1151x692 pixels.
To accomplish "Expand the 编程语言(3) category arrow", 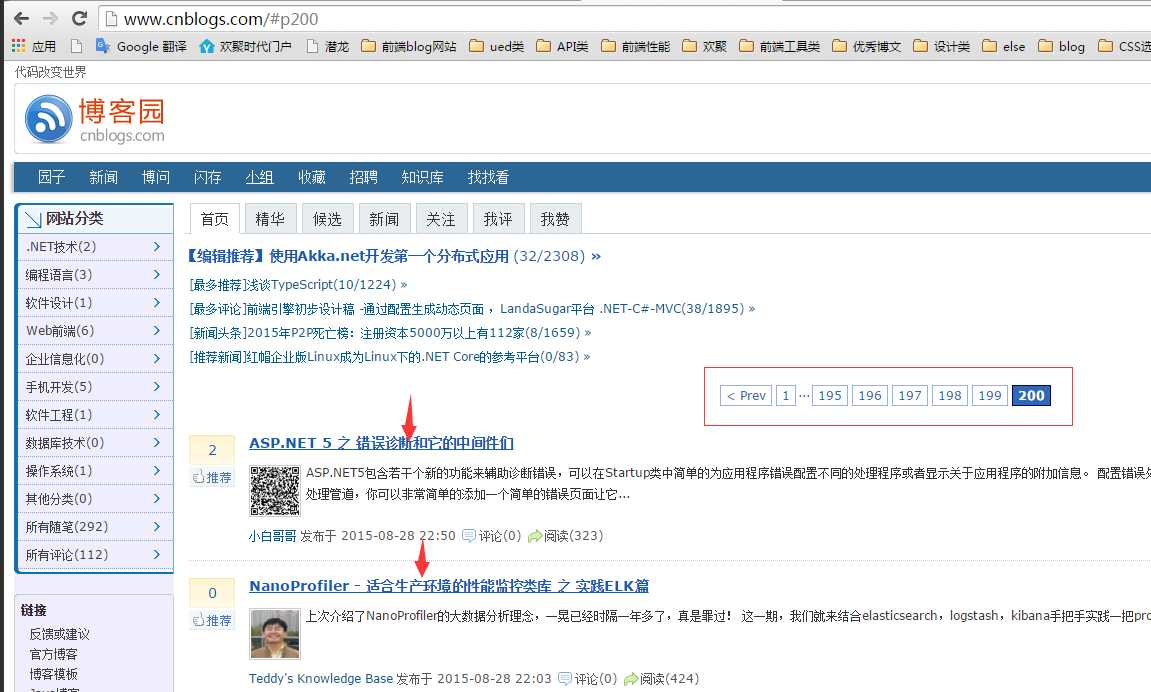I will coord(156,274).
